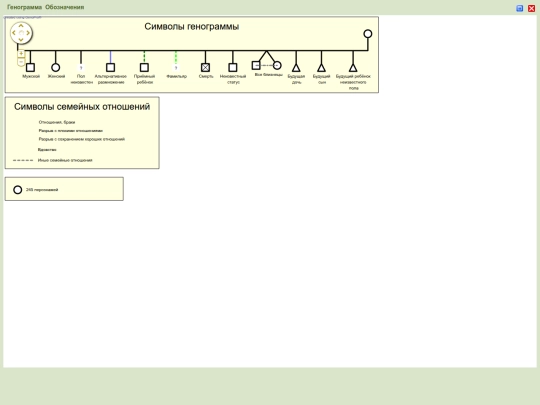The width and height of the screenshot is (540, 405).
Task: Switch to the Обозначения tab
Action: coord(64,7)
